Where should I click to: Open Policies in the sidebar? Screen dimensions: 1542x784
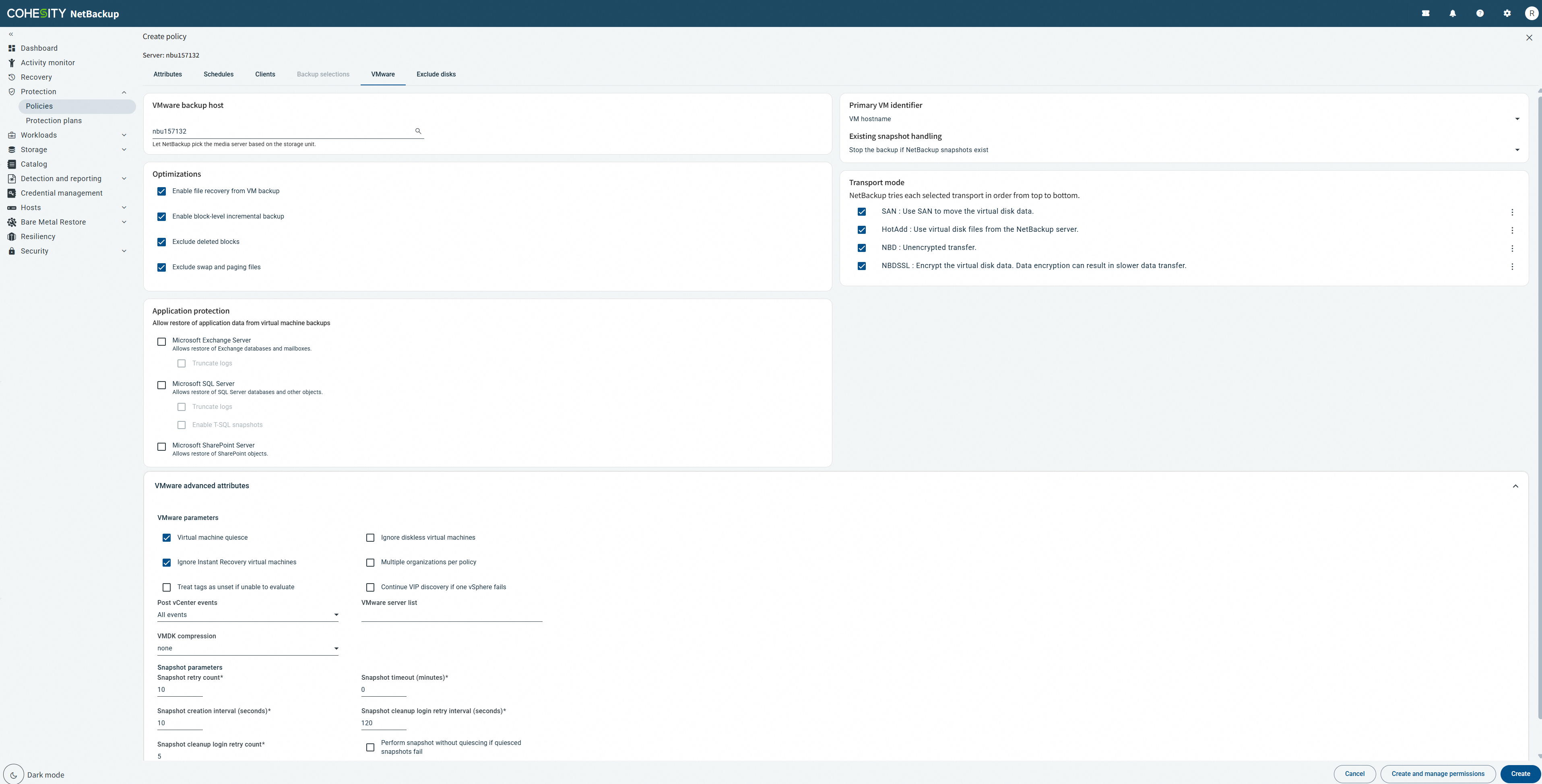pyautogui.click(x=76, y=107)
